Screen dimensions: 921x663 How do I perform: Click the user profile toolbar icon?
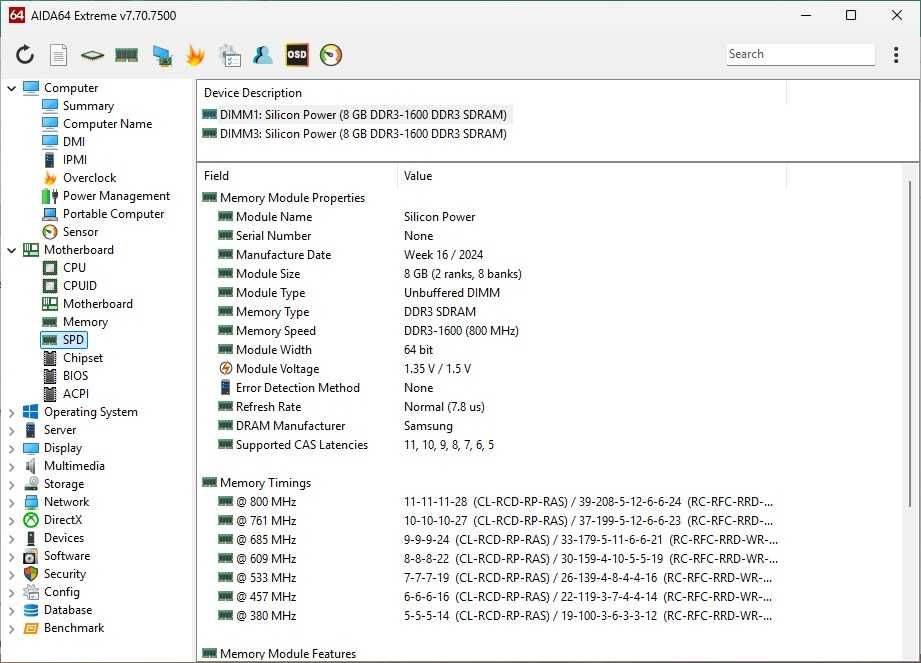tap(263, 55)
